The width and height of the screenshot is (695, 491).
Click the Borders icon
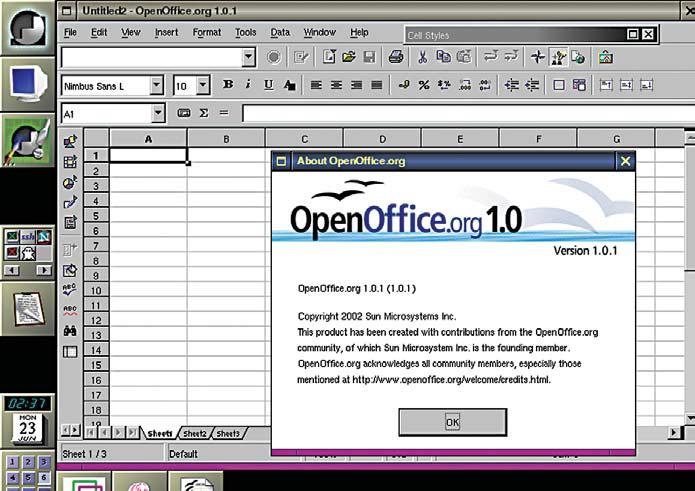click(558, 84)
